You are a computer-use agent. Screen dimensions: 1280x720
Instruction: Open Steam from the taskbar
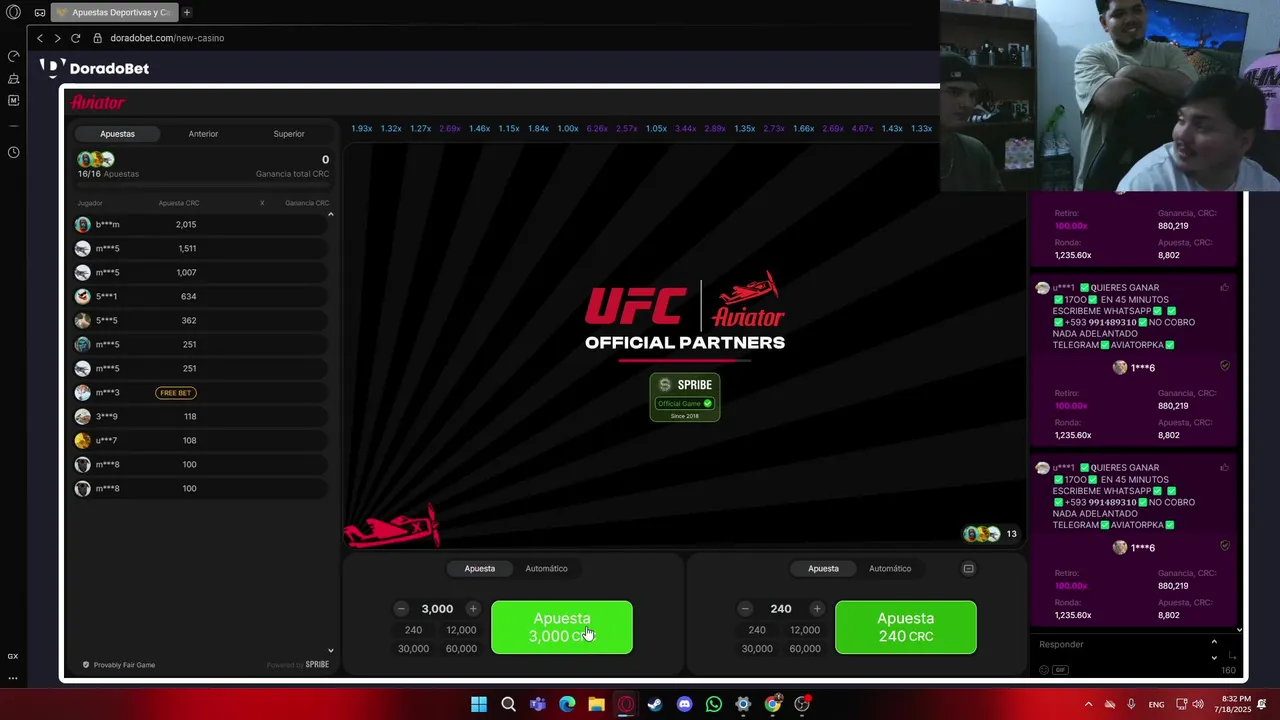(x=654, y=704)
